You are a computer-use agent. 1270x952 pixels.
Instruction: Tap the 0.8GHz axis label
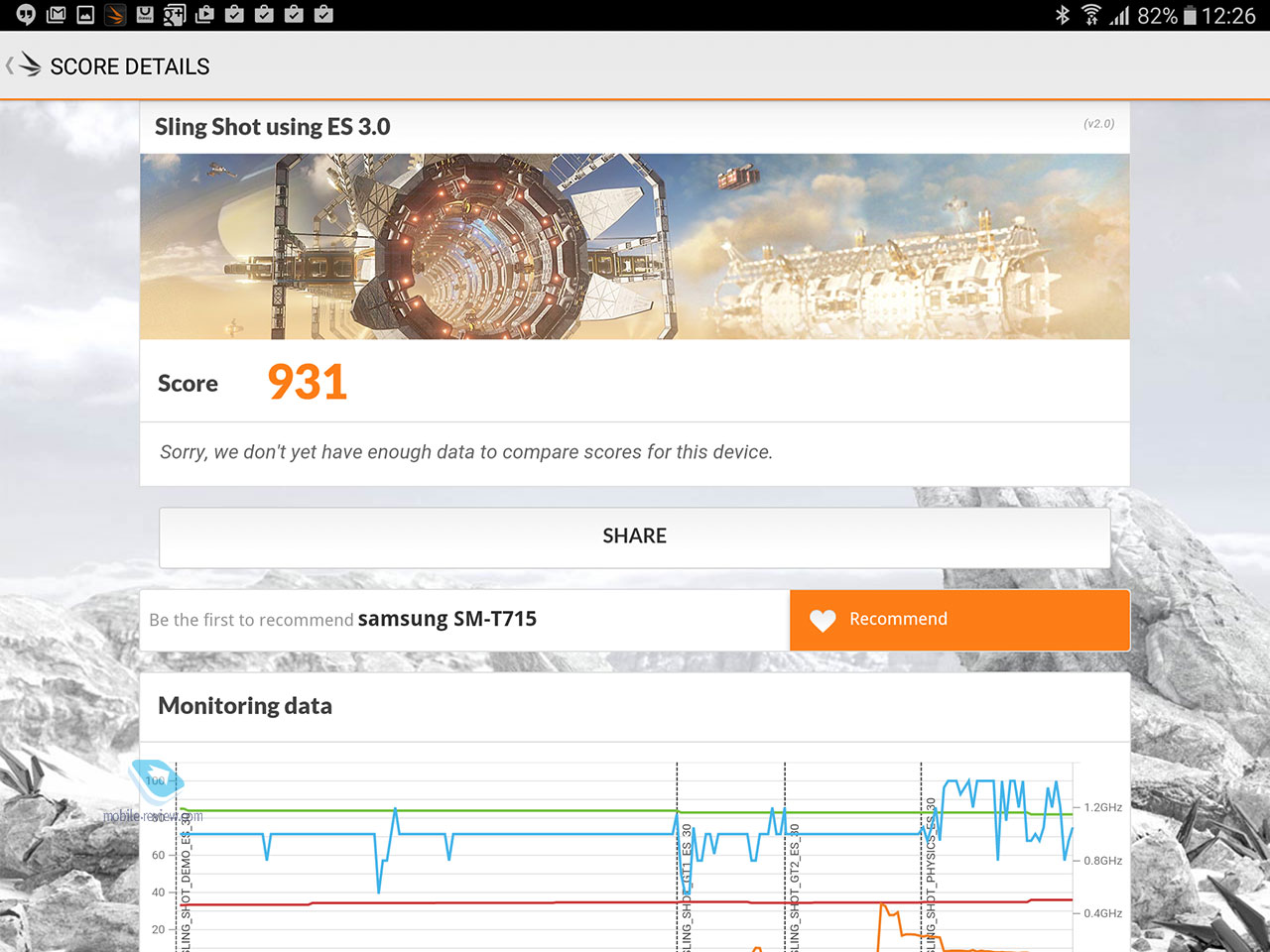(x=1103, y=861)
